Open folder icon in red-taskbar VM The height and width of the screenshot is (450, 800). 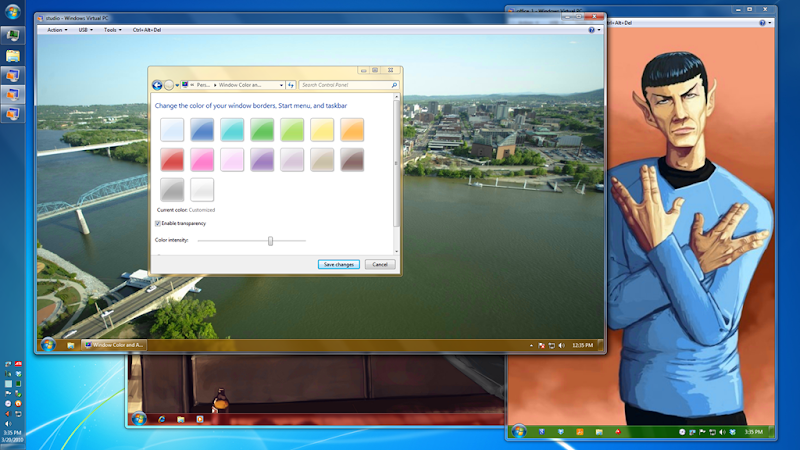click(181, 419)
